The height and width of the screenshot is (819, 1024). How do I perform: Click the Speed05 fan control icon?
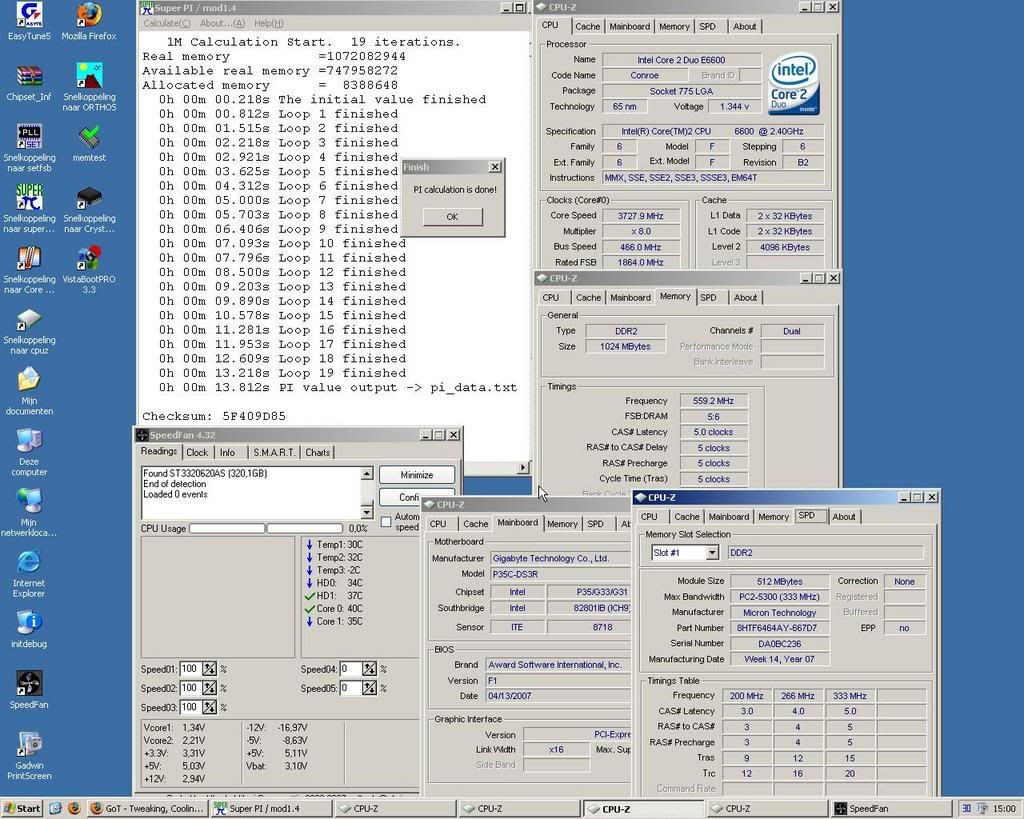point(369,688)
